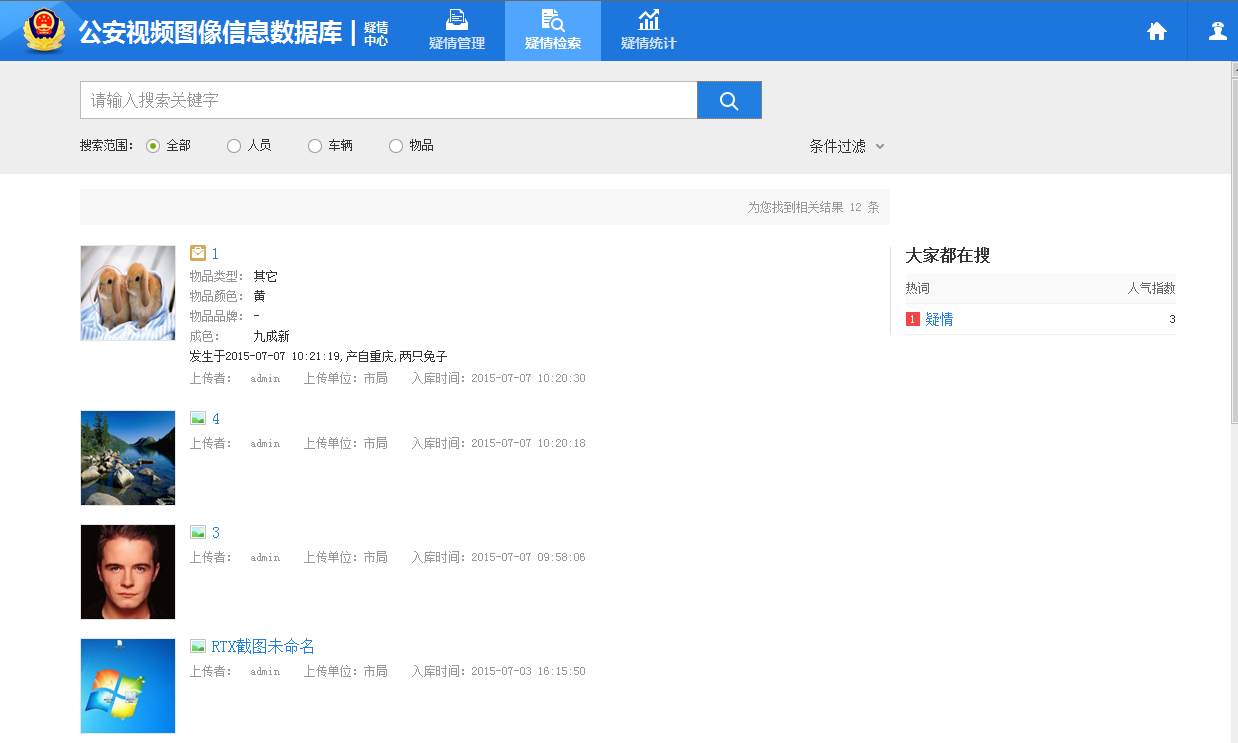Open the home page icon

(x=1157, y=31)
